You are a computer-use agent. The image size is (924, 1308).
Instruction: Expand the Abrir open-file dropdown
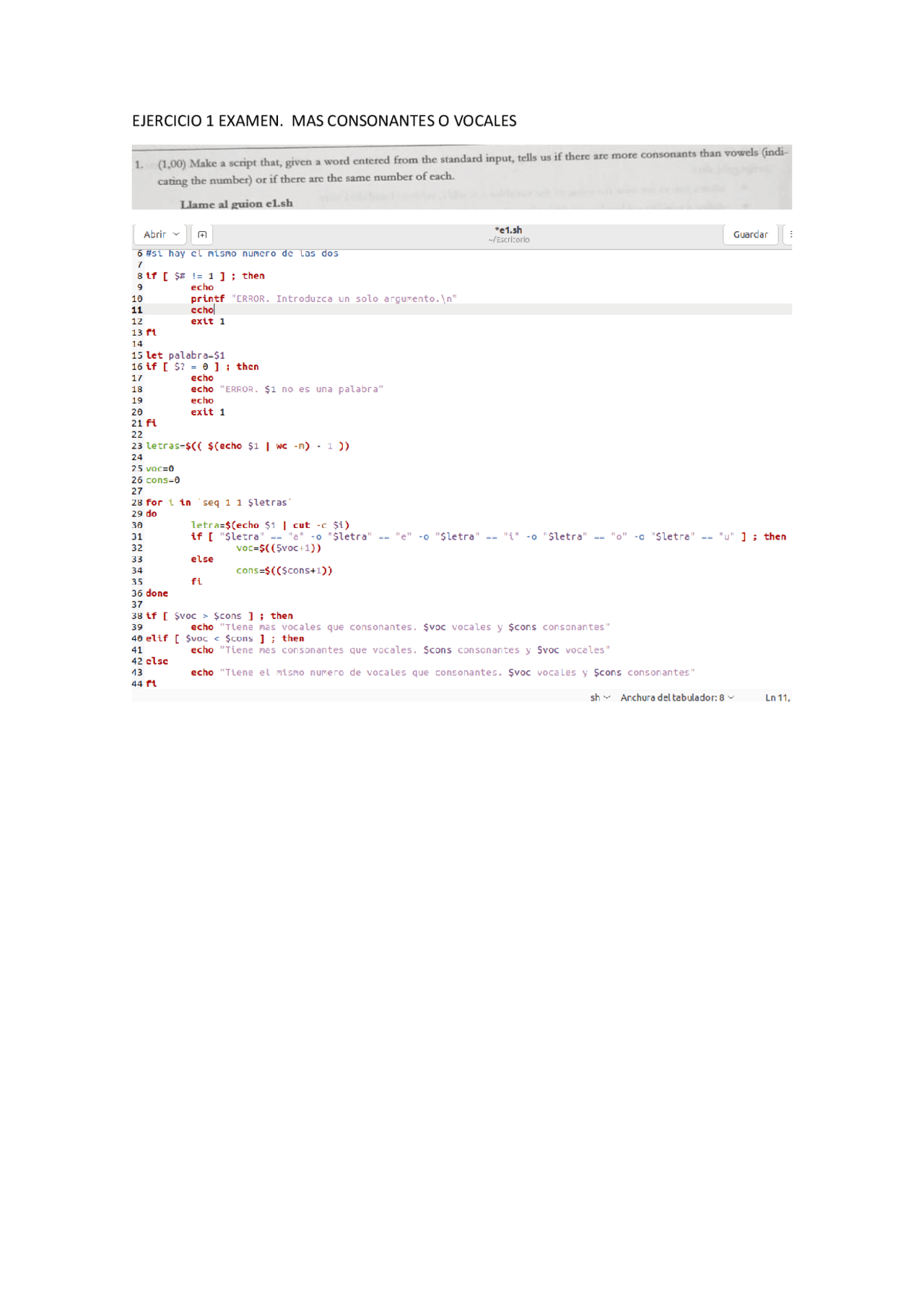[x=160, y=235]
